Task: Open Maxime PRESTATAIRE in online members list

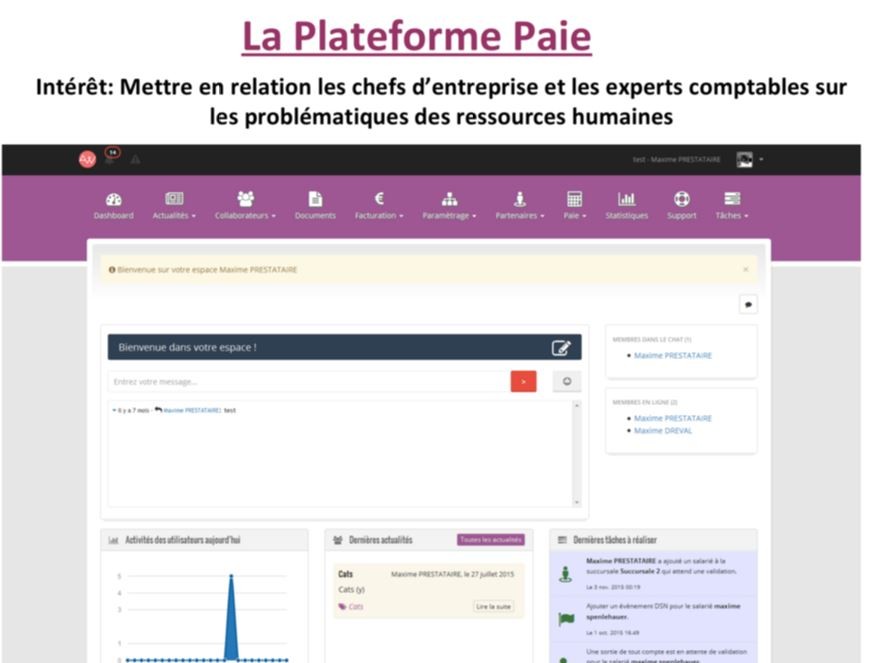Action: point(672,418)
